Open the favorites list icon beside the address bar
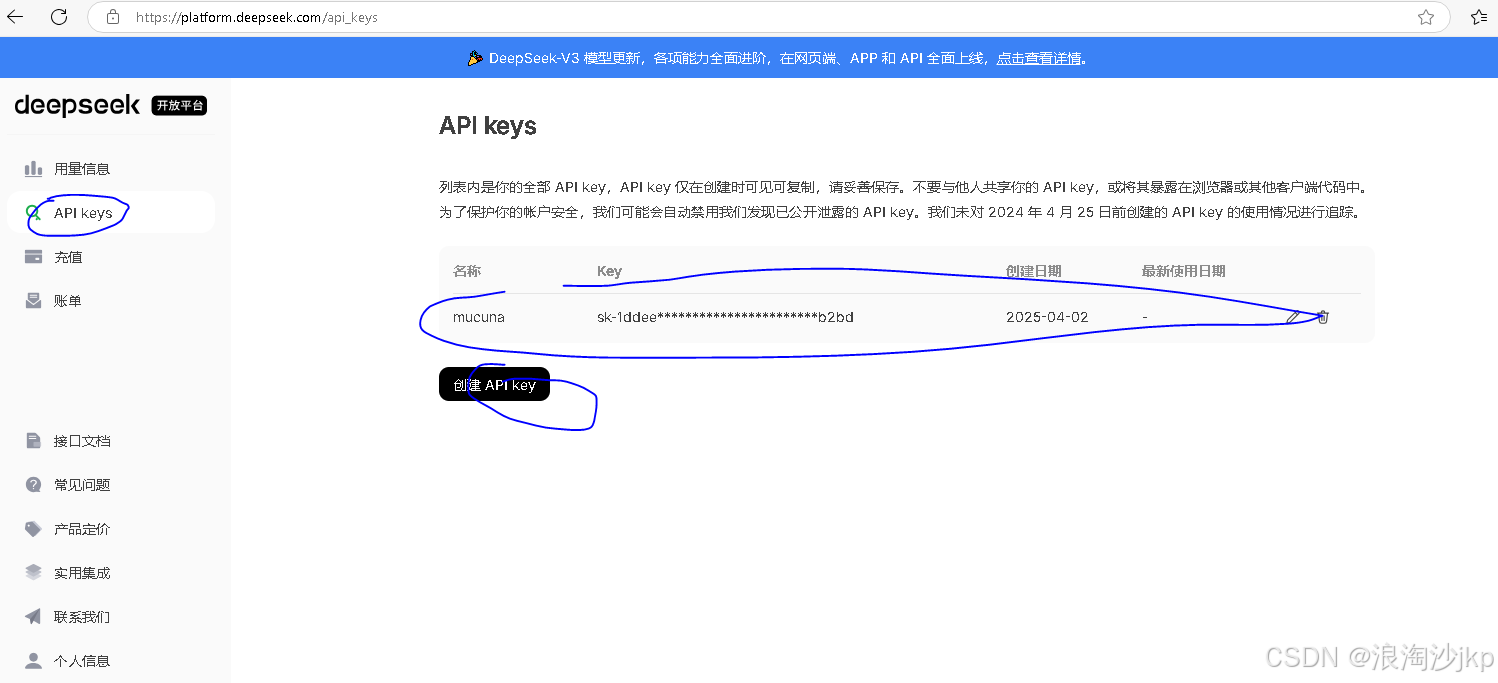This screenshot has width=1498, height=683. (x=1479, y=17)
